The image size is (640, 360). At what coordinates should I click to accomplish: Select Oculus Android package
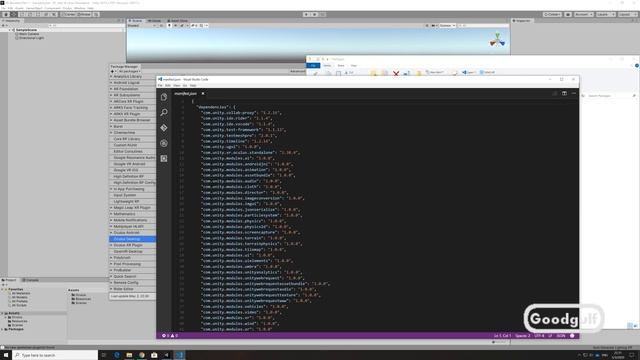tap(132, 233)
